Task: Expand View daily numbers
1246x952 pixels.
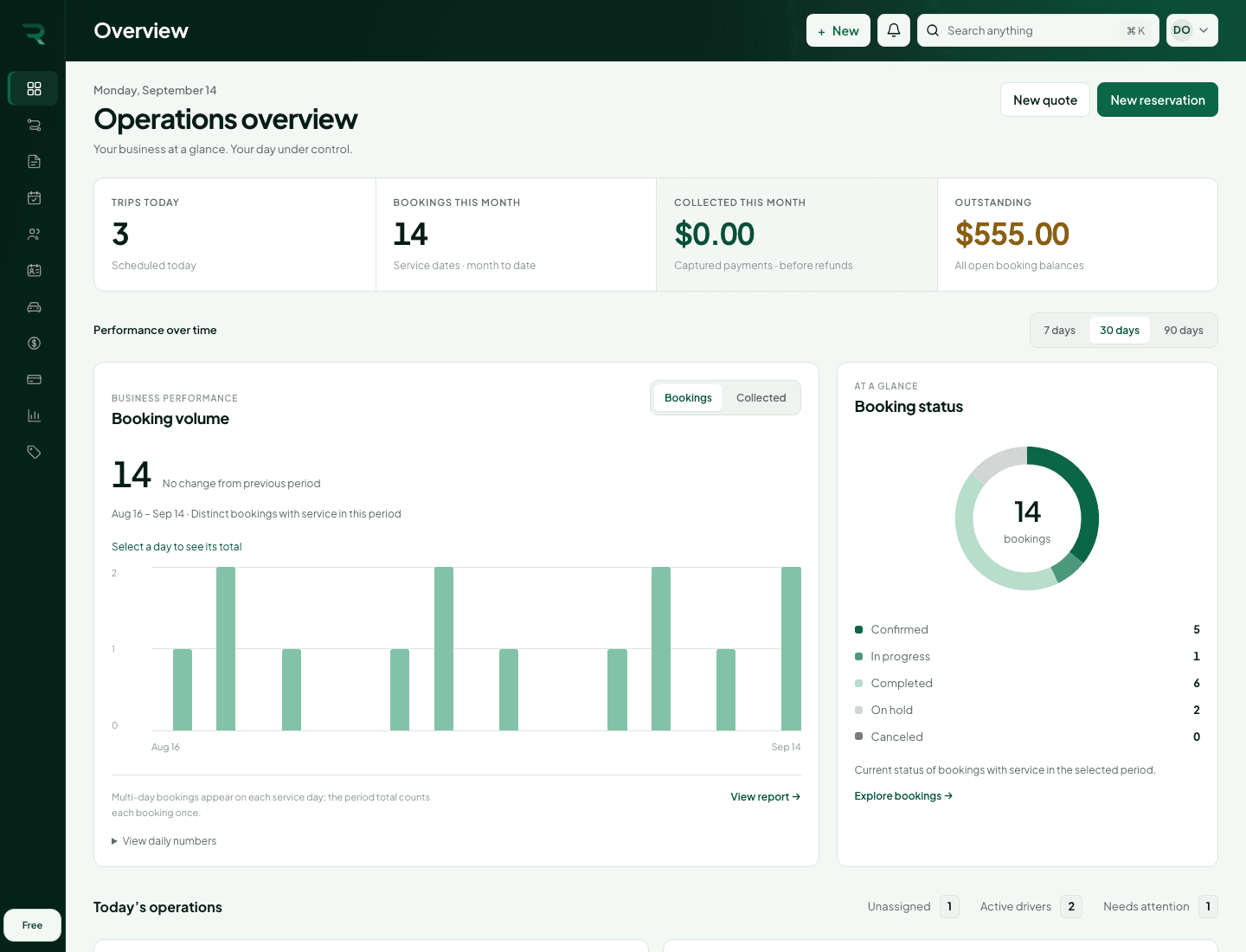Action: tap(164, 841)
